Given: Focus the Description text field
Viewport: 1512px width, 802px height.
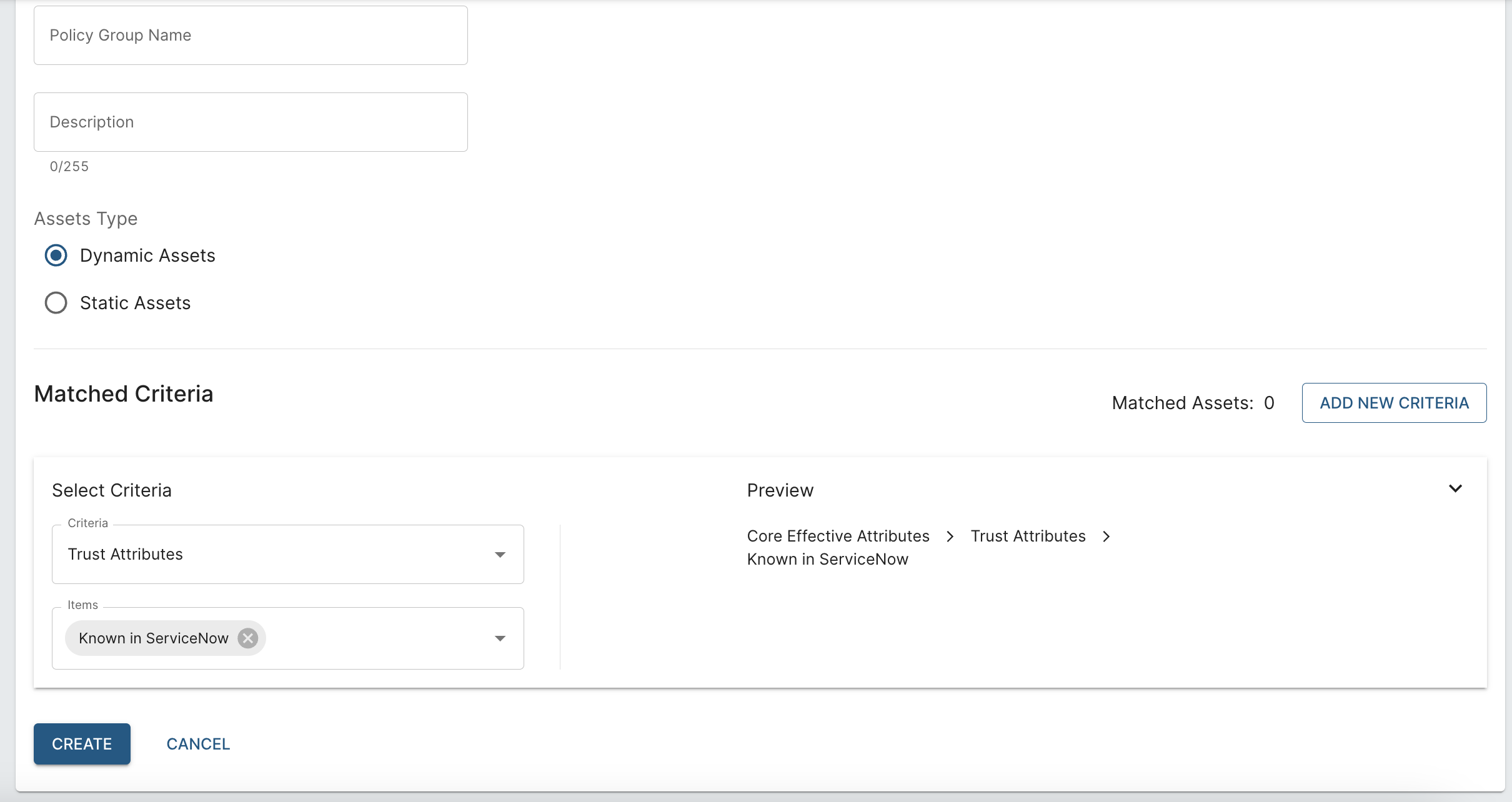Looking at the screenshot, I should click(251, 122).
